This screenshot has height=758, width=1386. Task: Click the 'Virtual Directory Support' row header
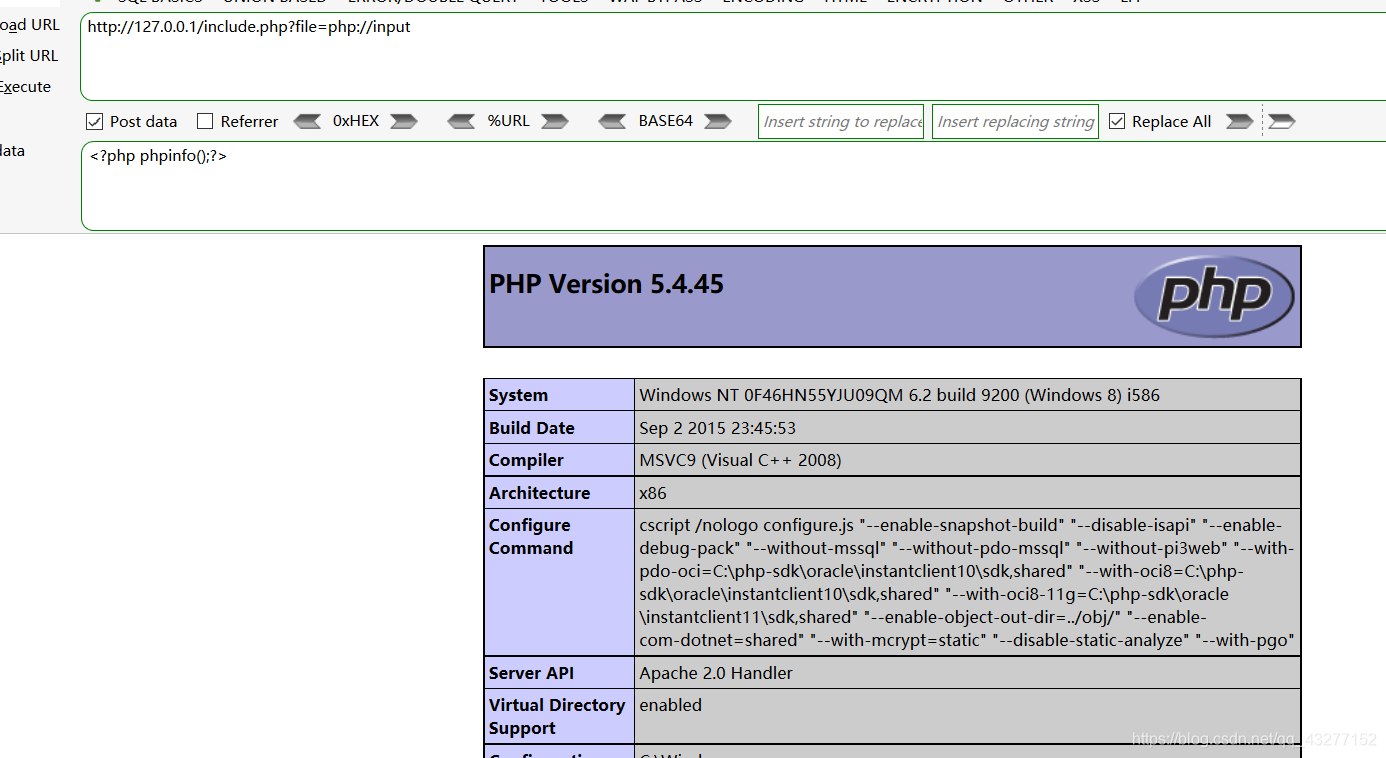point(559,716)
